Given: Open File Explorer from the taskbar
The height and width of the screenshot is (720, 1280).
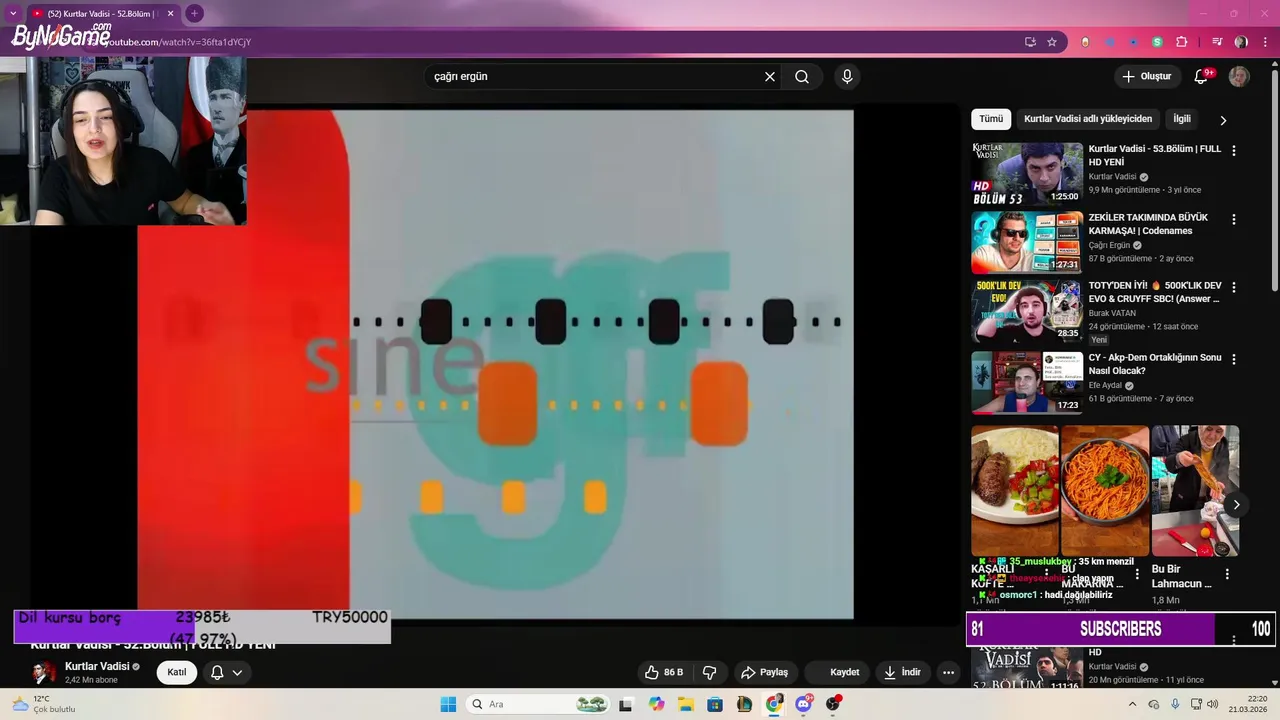Looking at the screenshot, I should 686,704.
